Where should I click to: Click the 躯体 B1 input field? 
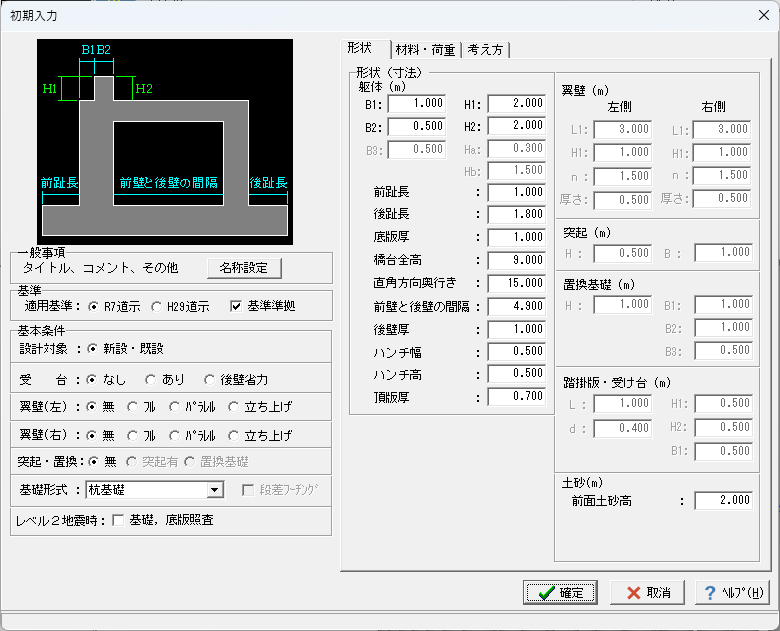[x=417, y=104]
